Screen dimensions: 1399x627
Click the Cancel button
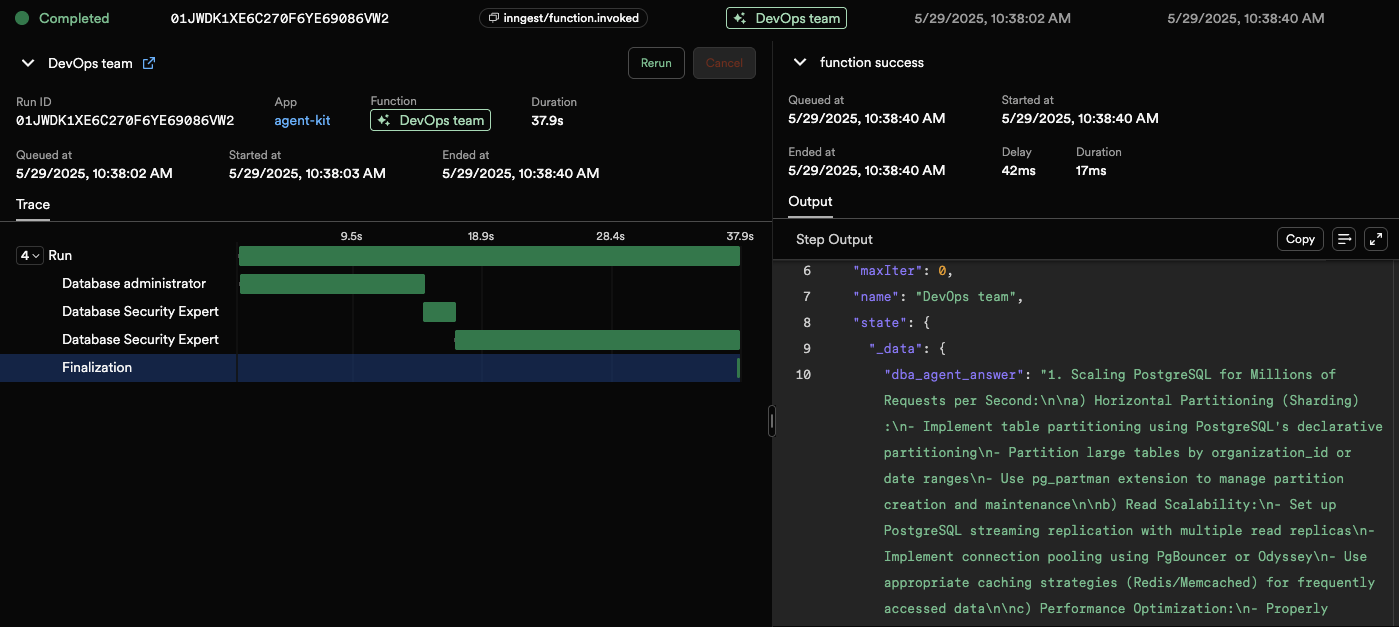click(724, 63)
